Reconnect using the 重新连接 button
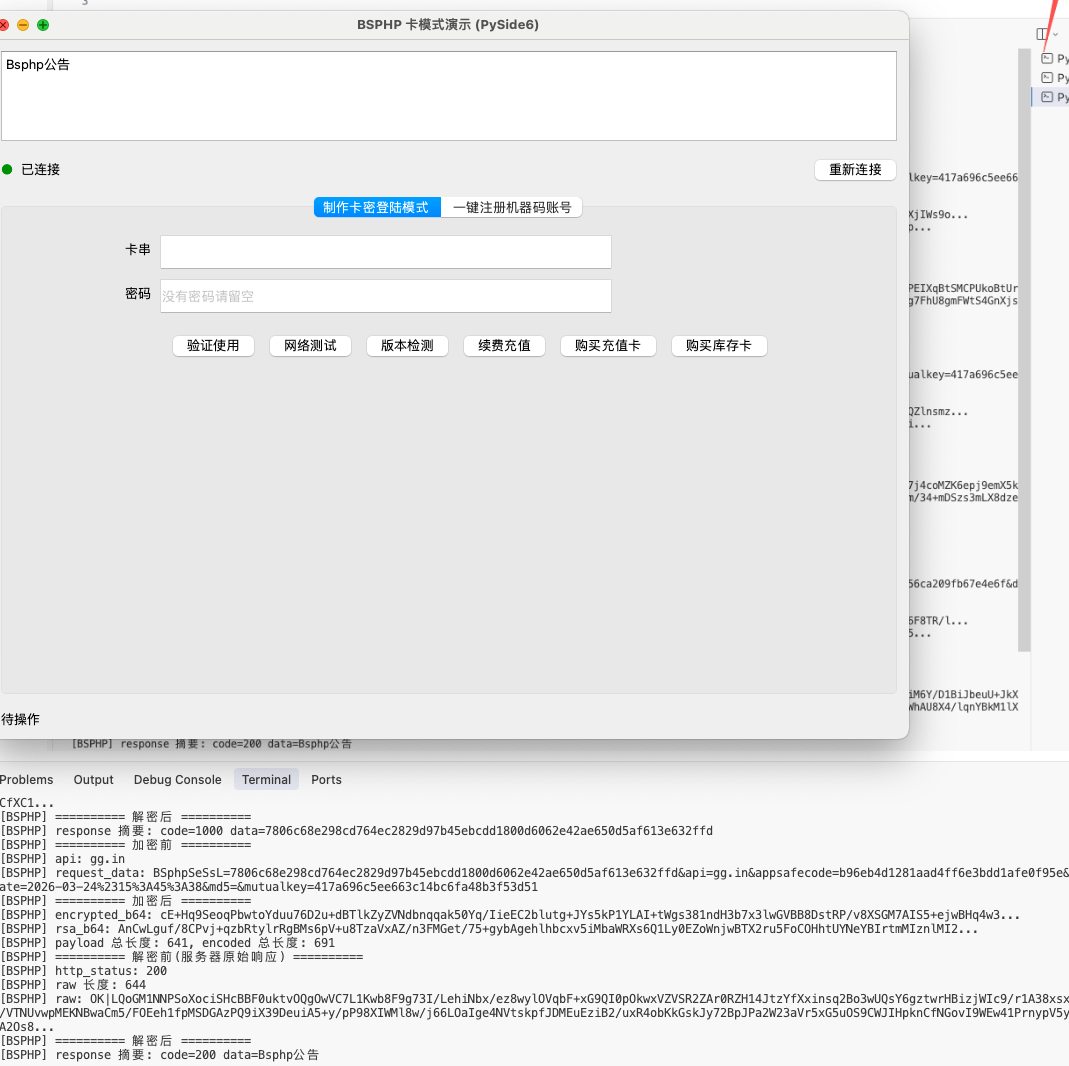 point(855,170)
